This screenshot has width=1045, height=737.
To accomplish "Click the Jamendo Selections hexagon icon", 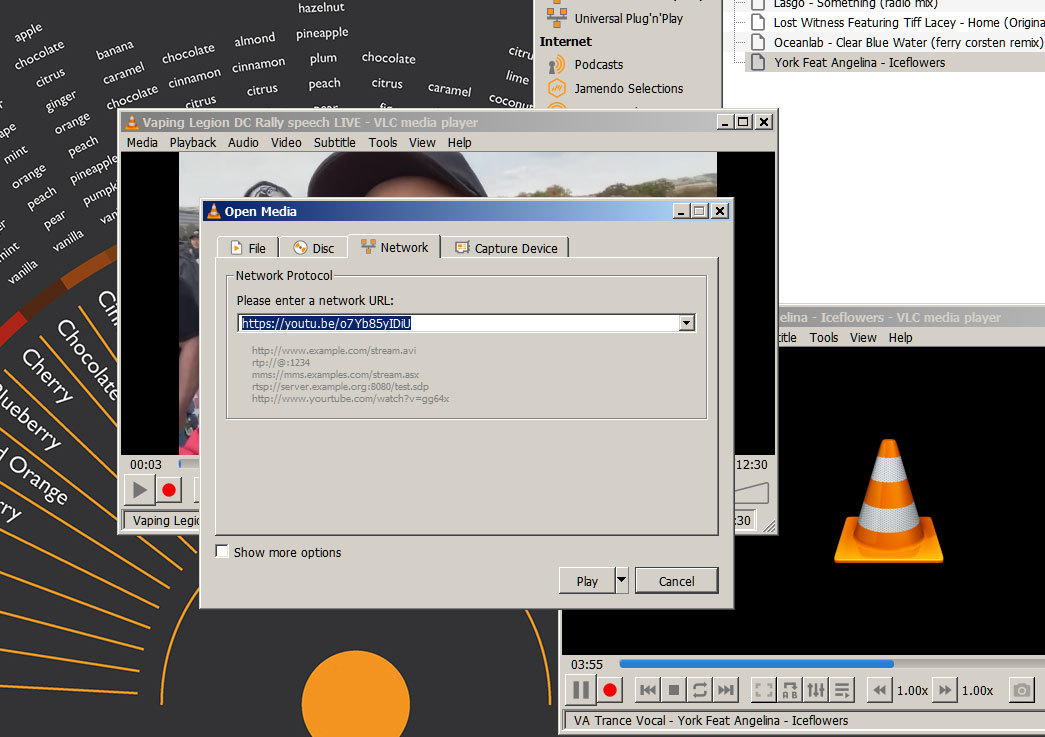I will tap(556, 88).
